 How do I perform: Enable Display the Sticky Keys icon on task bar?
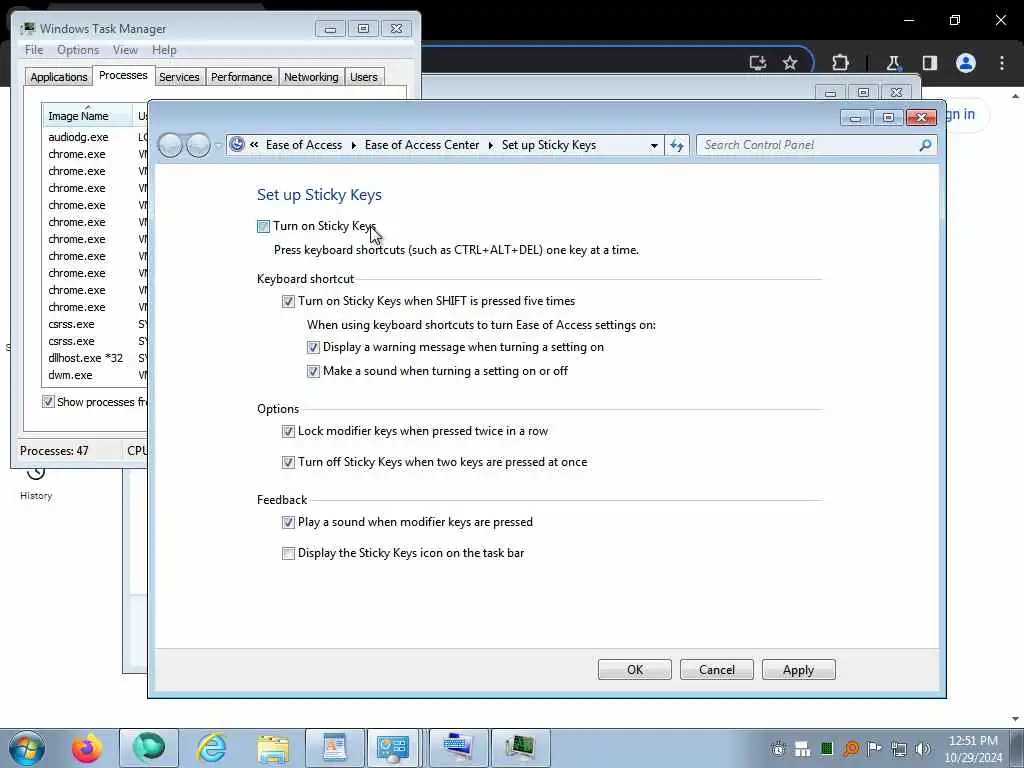click(x=288, y=554)
